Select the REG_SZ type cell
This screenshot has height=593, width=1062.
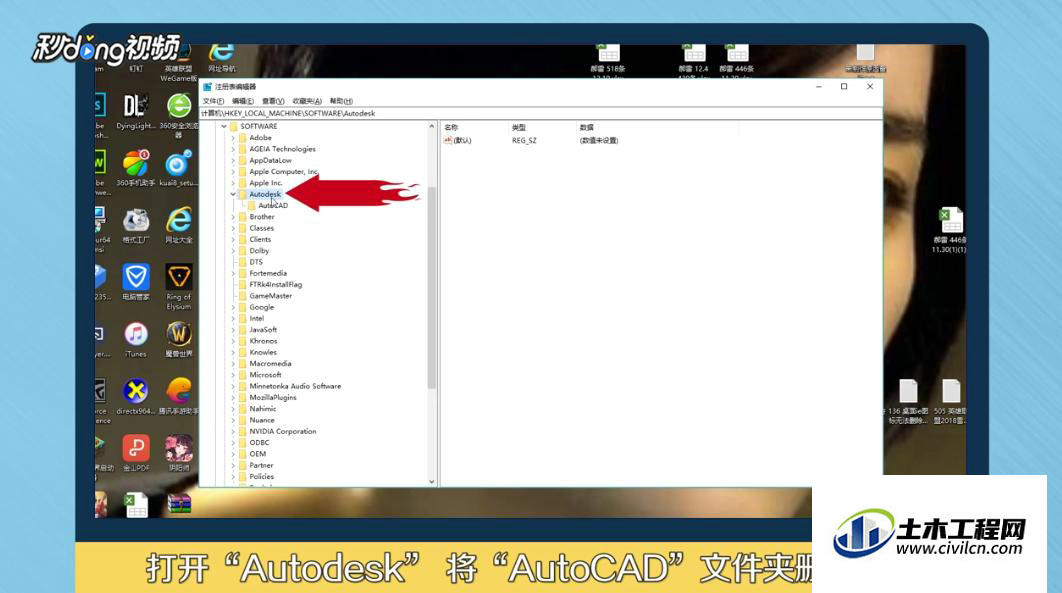(524, 140)
